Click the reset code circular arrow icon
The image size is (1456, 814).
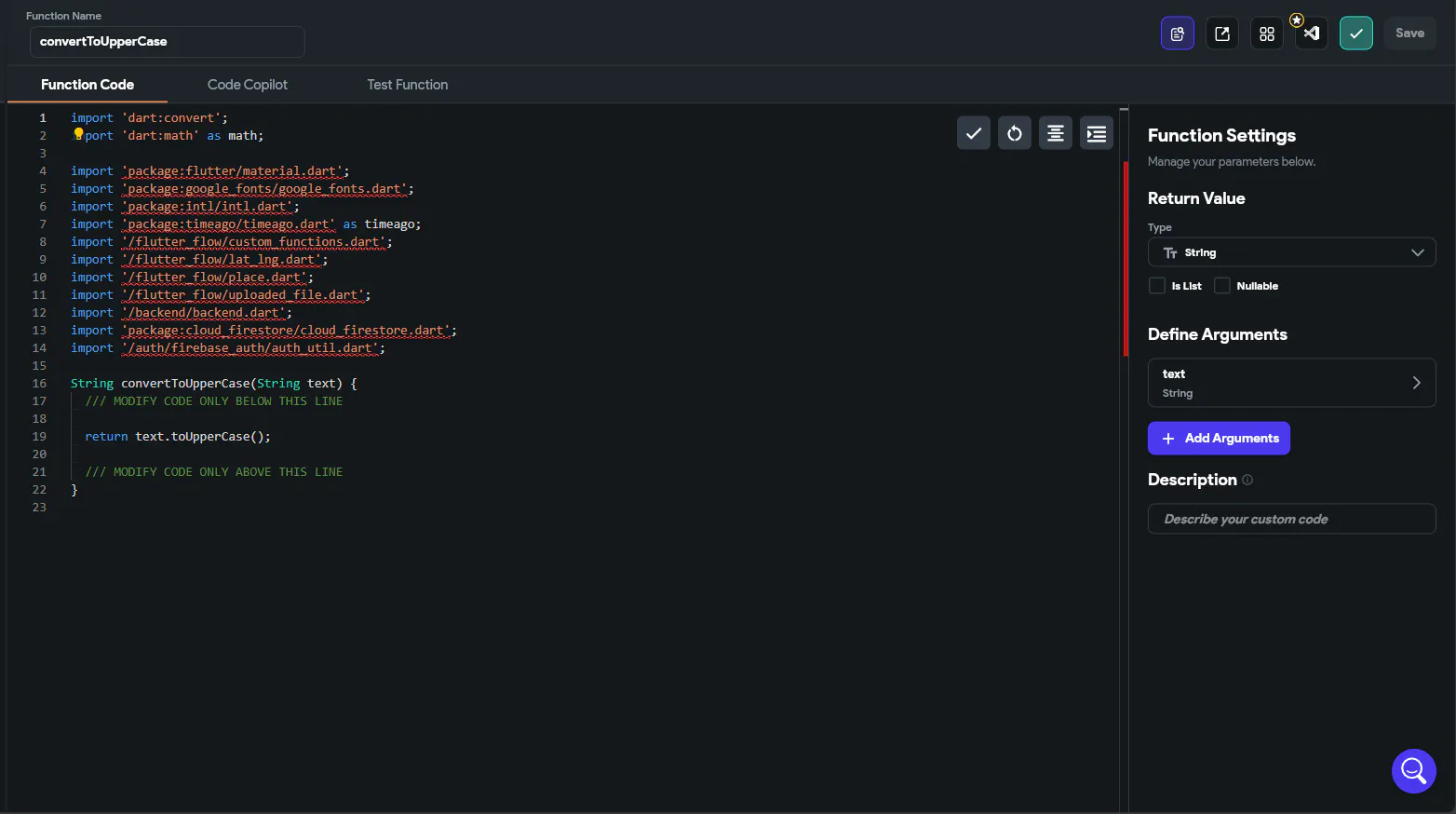tap(1015, 133)
